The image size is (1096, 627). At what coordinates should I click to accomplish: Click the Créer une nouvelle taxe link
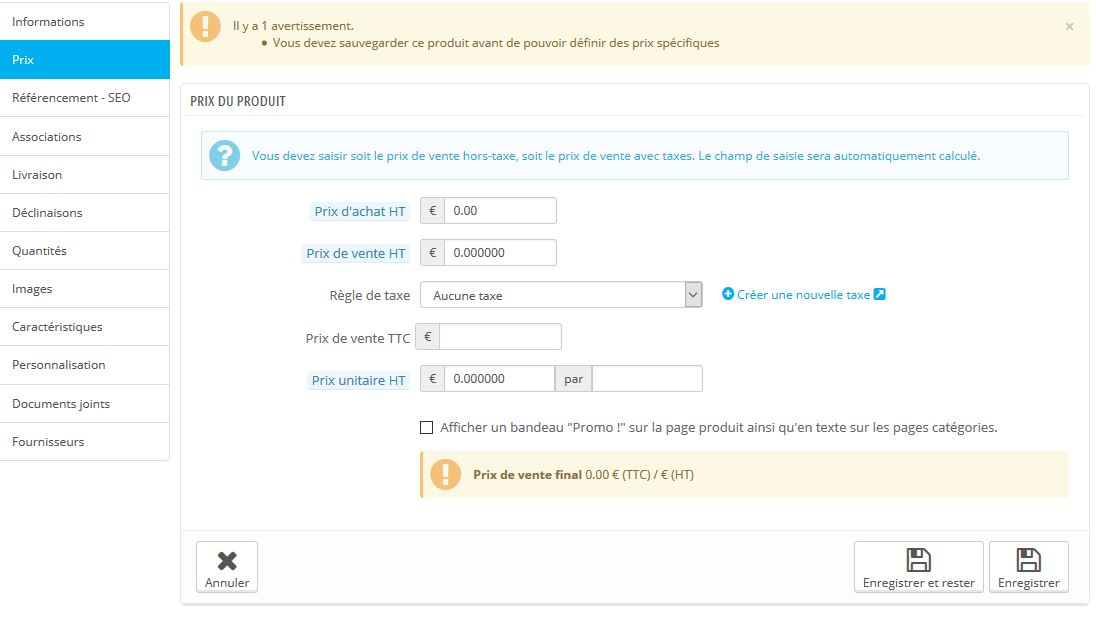pyautogui.click(x=803, y=295)
